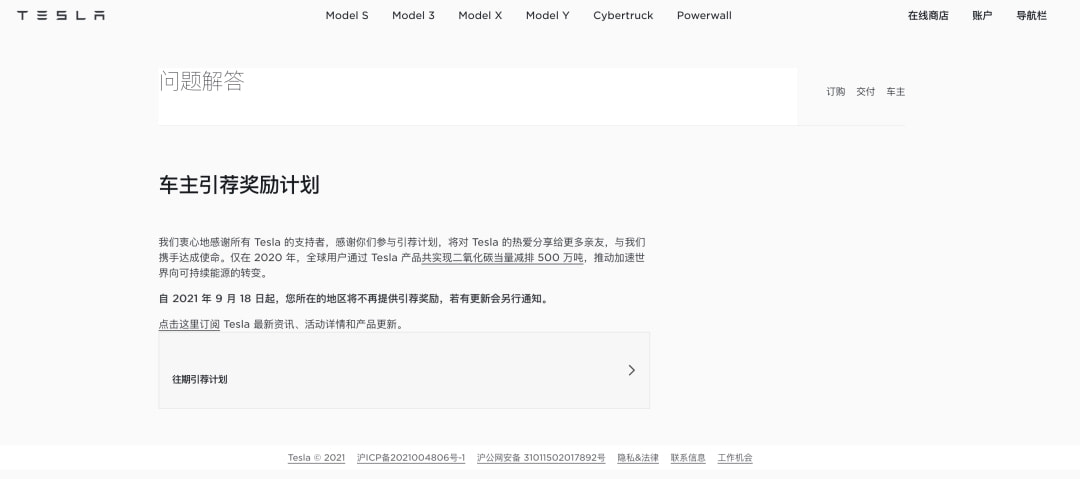Open Model 3 in navigation
Screen dimensions: 1080x479
pos(413,15)
